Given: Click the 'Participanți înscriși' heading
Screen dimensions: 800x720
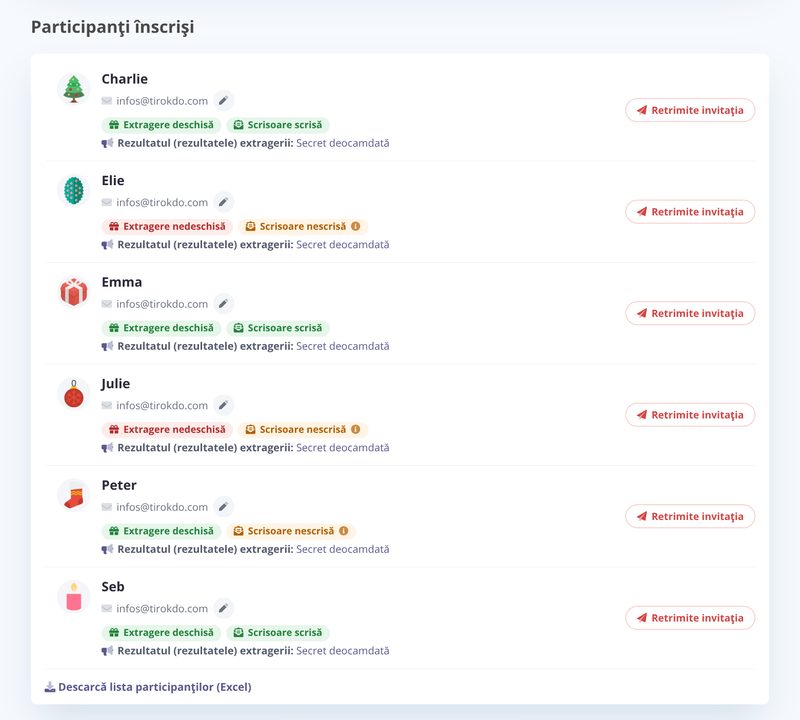Looking at the screenshot, I should [113, 27].
